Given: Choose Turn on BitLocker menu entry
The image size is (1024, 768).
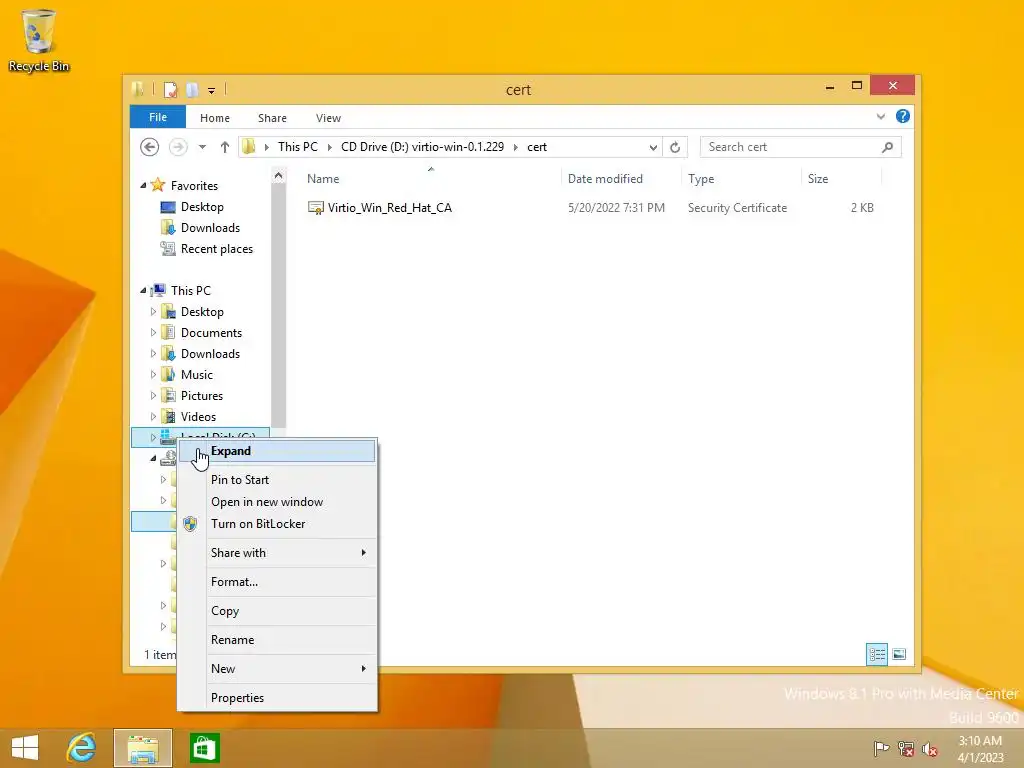Looking at the screenshot, I should click(278, 524).
